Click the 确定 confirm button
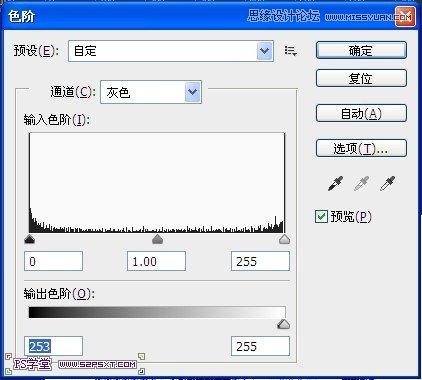This screenshot has width=422, height=380. coord(361,50)
